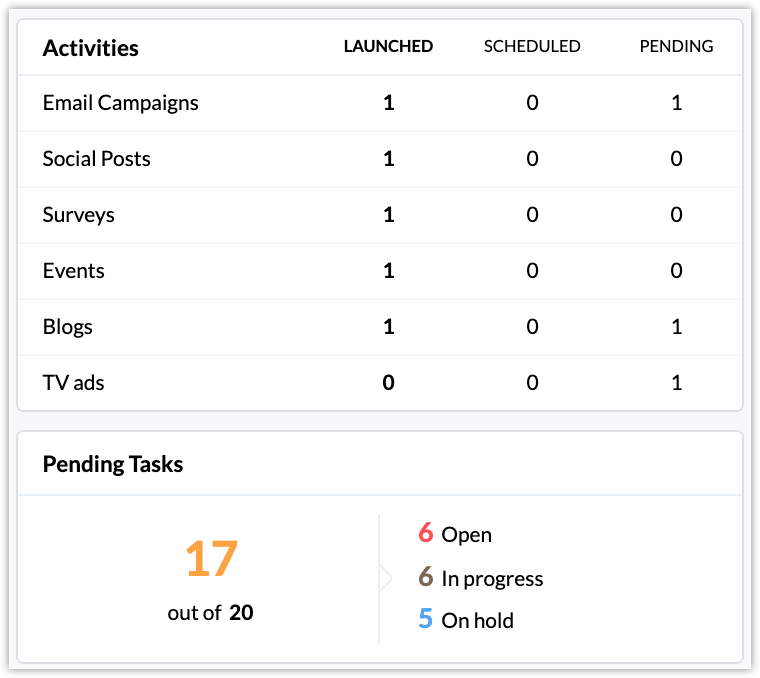
Task: Open the Email Campaigns activity row
Action: tap(120, 103)
